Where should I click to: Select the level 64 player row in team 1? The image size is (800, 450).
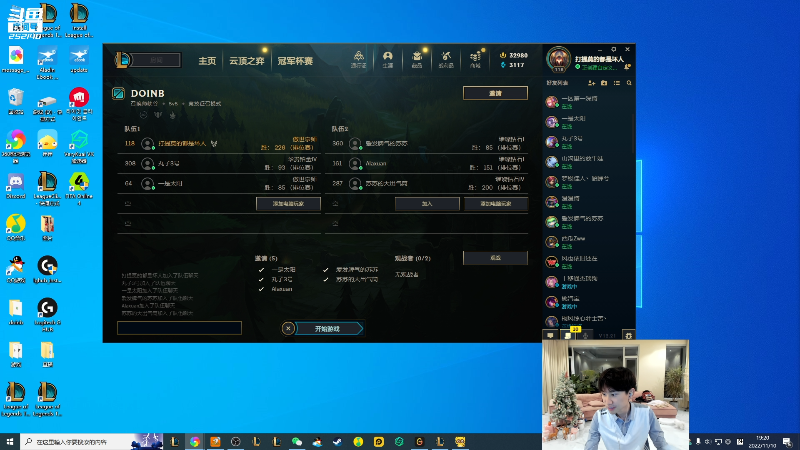tap(219, 183)
